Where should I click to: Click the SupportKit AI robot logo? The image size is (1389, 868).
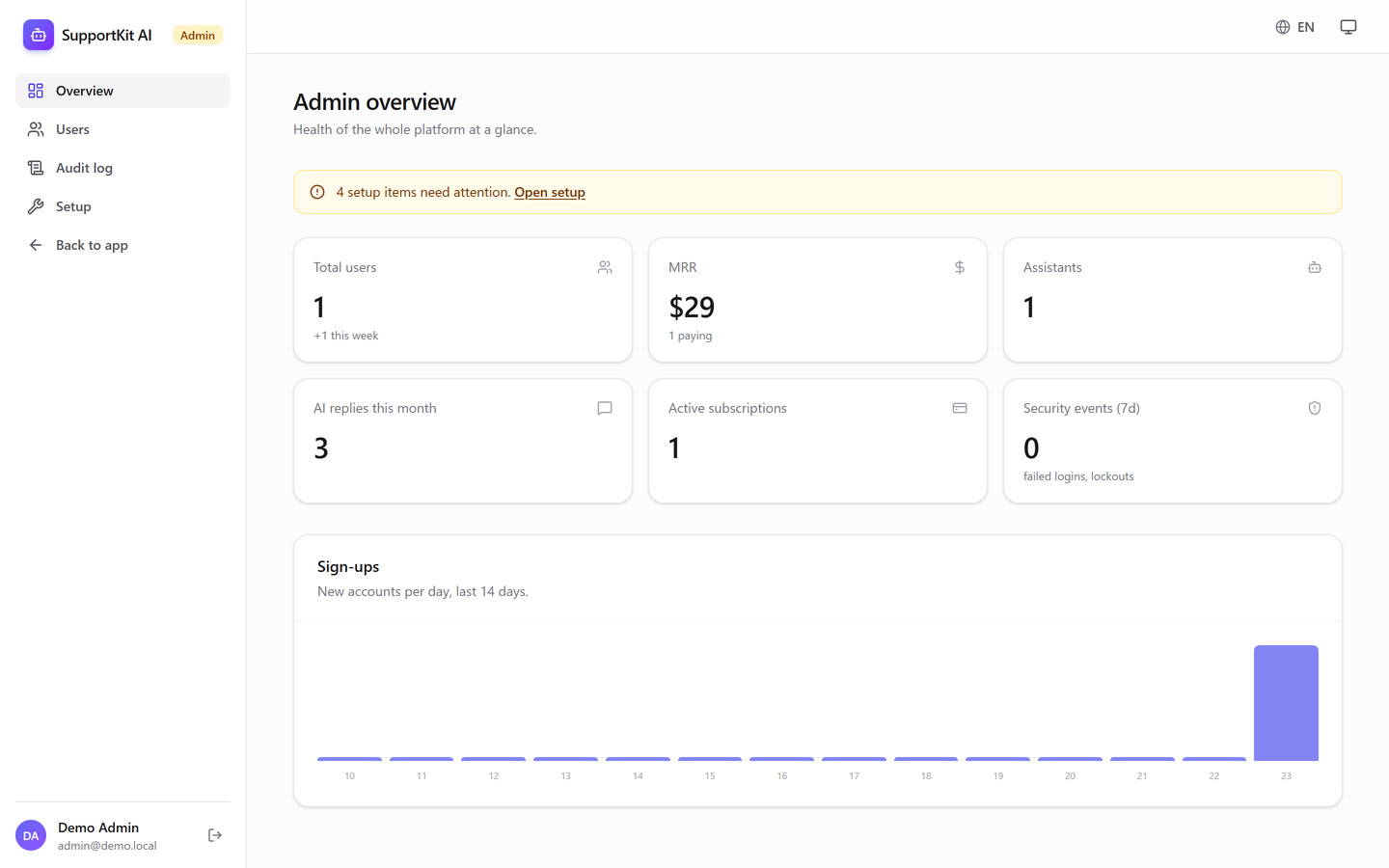coord(39,35)
